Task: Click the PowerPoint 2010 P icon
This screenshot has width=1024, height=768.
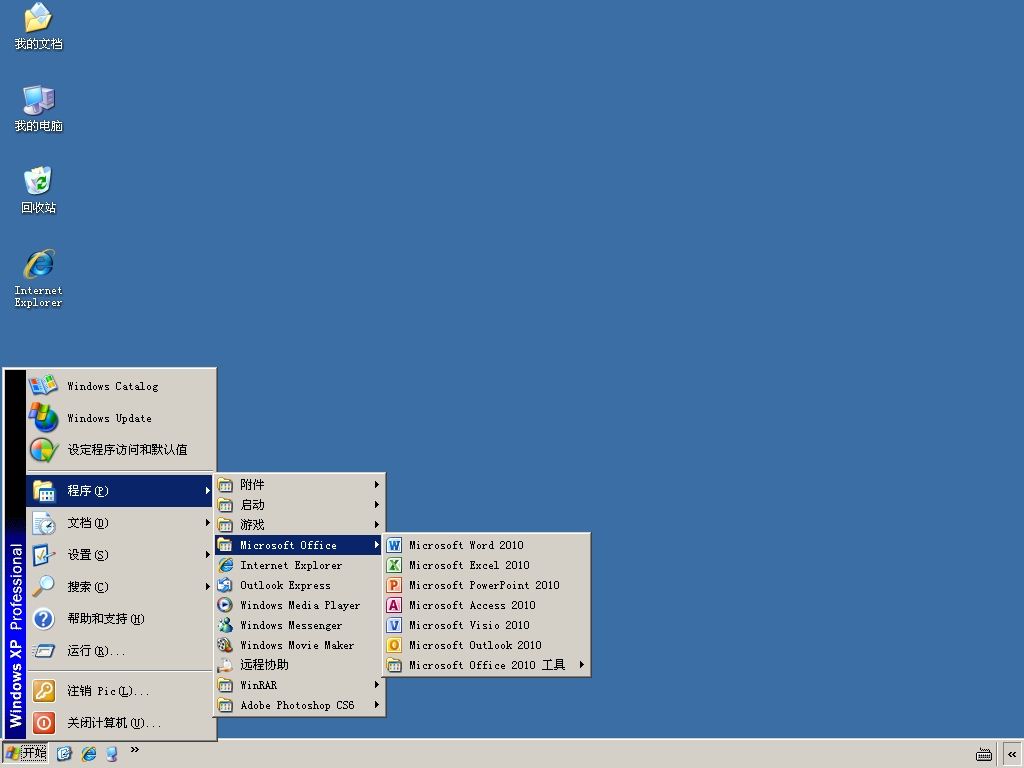Action: (x=394, y=585)
